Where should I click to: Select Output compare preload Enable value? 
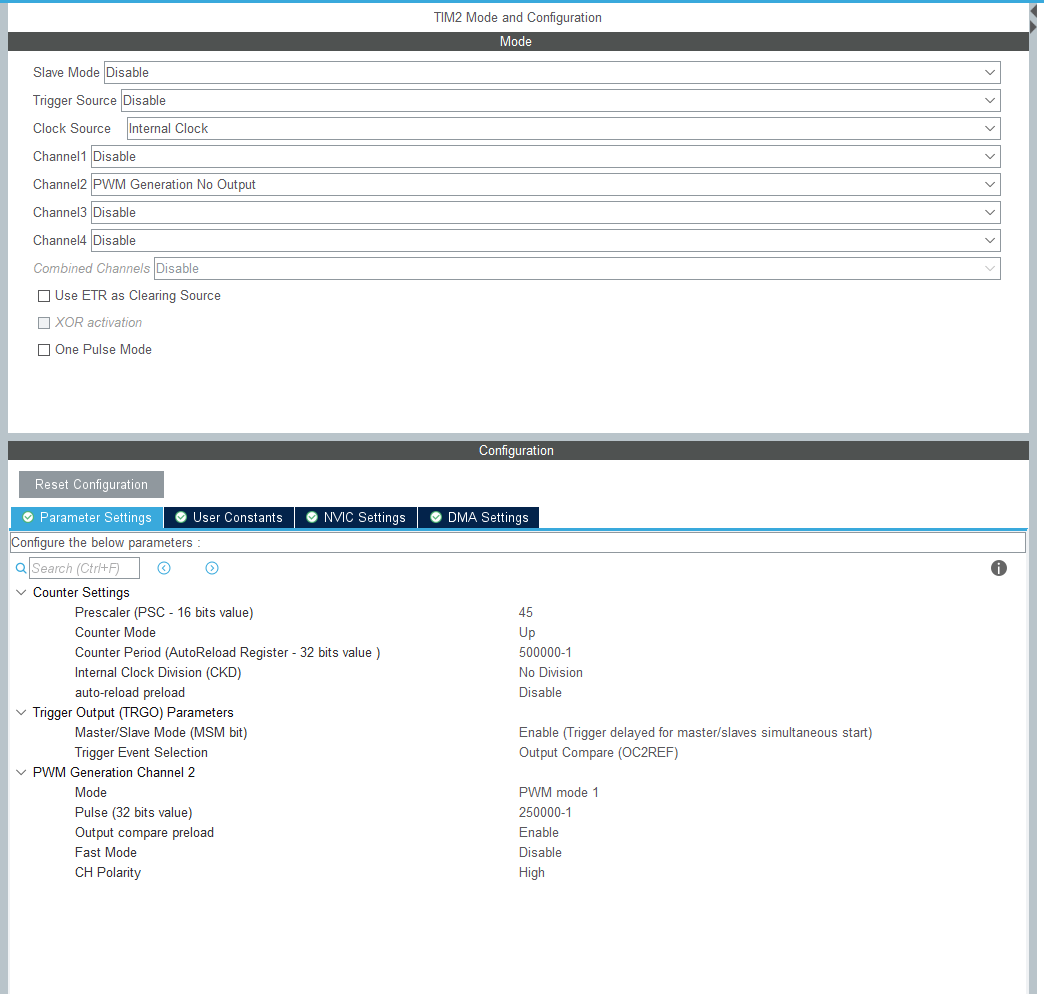[539, 832]
